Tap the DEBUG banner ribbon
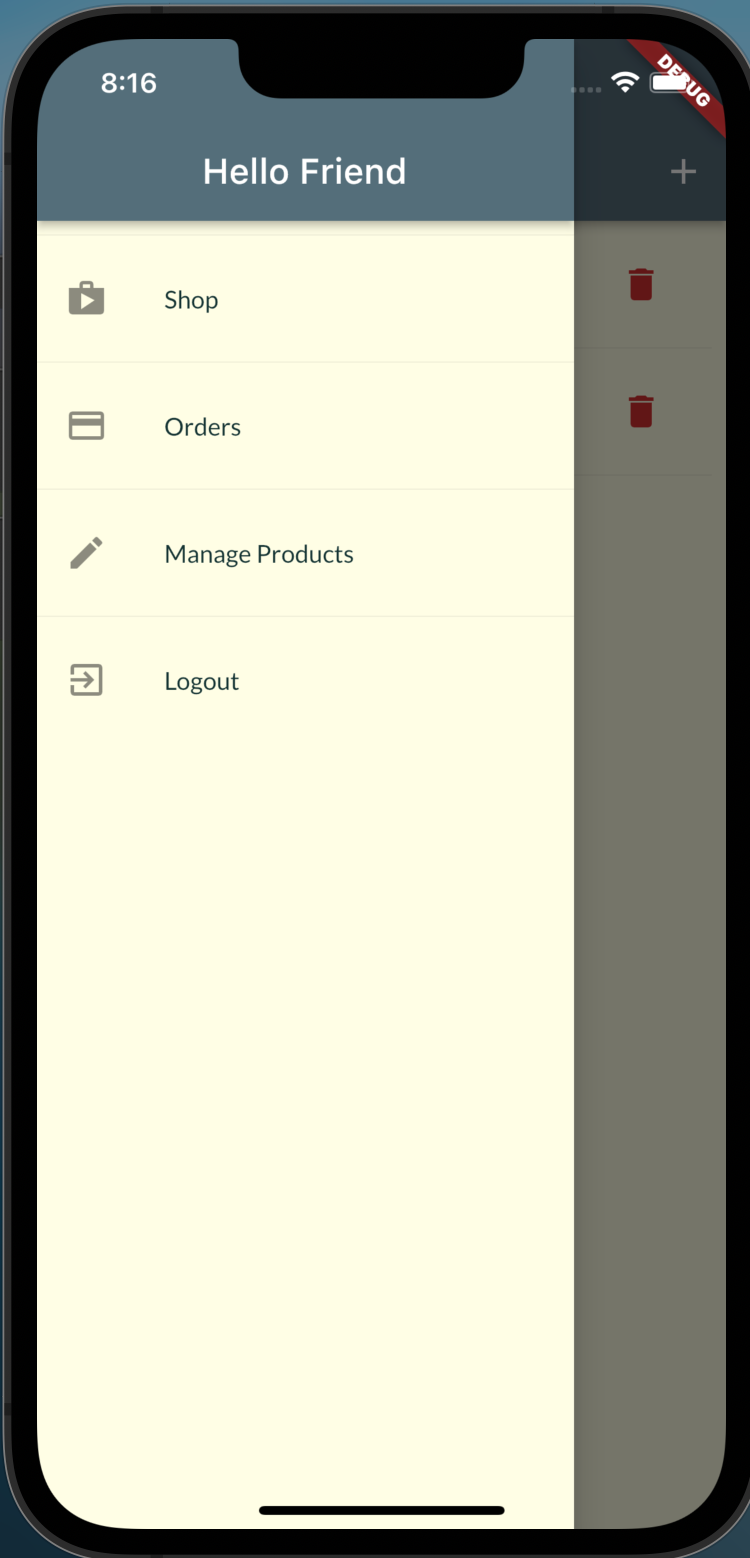Viewport: 750px width, 1558px height. pos(684,79)
